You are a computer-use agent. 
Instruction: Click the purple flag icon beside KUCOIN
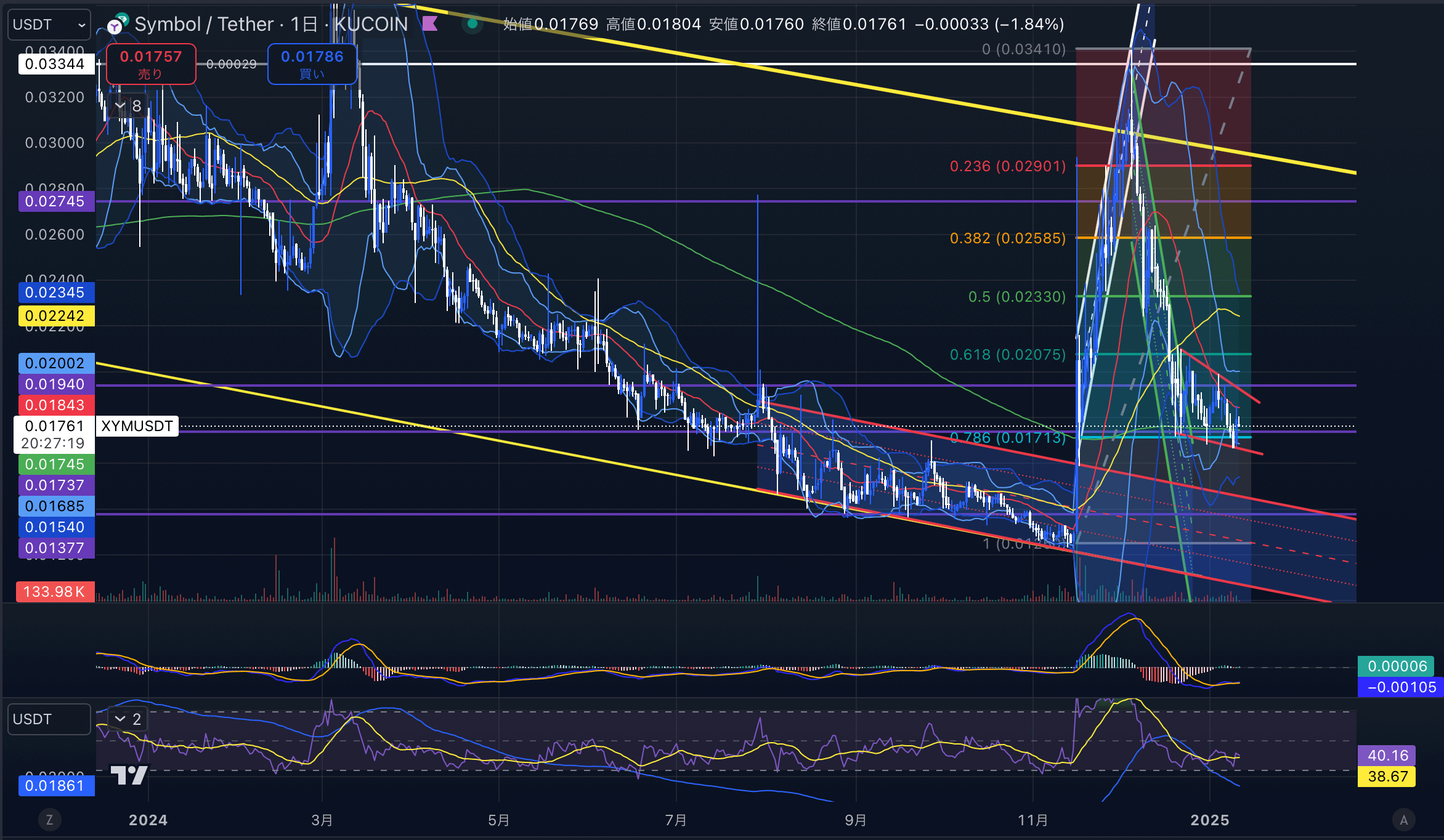pyautogui.click(x=430, y=24)
